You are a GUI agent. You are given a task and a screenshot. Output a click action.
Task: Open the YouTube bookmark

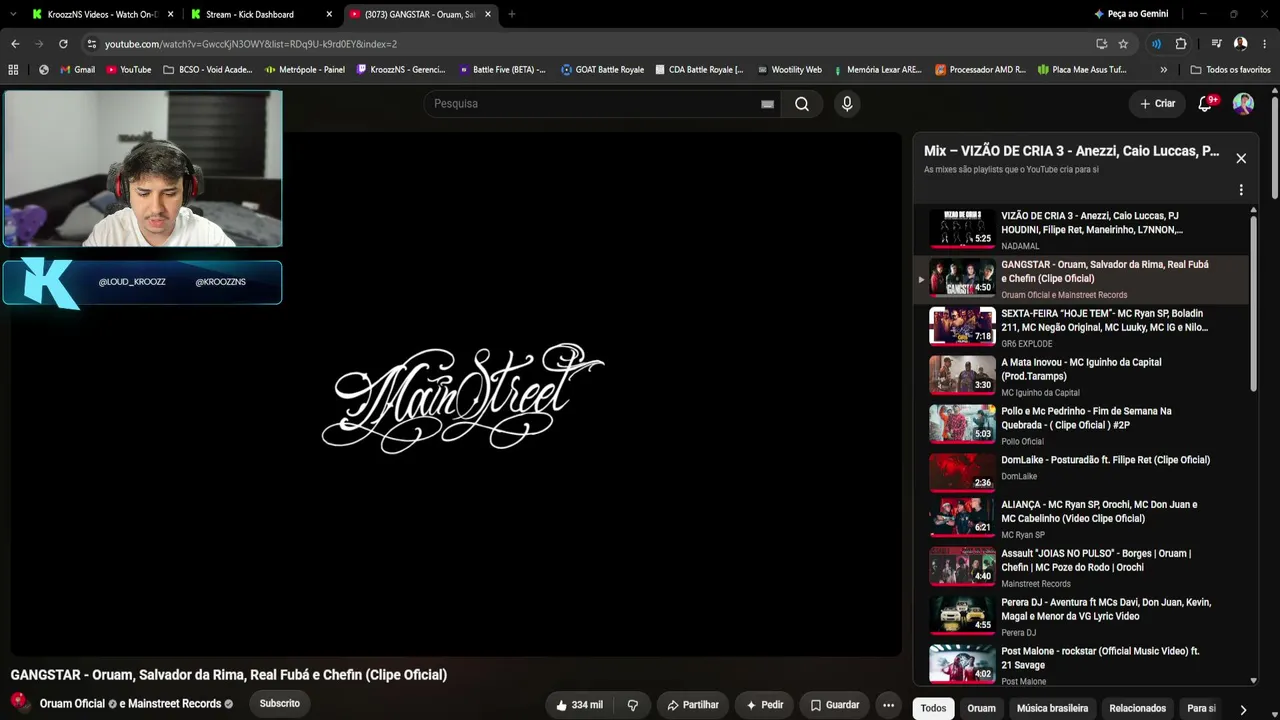click(128, 70)
